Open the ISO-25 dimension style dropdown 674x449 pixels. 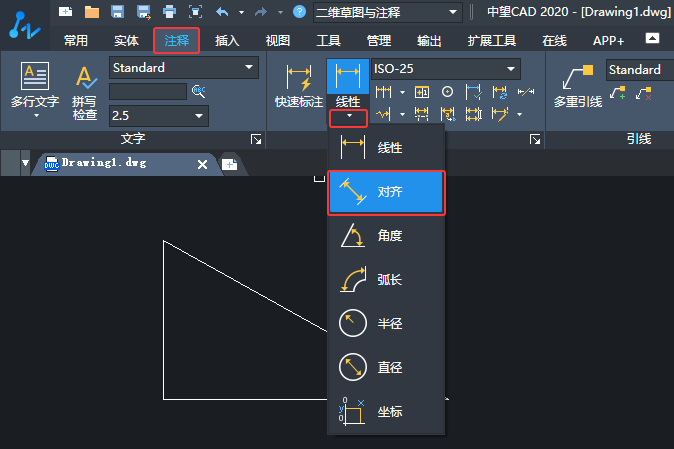click(446, 69)
